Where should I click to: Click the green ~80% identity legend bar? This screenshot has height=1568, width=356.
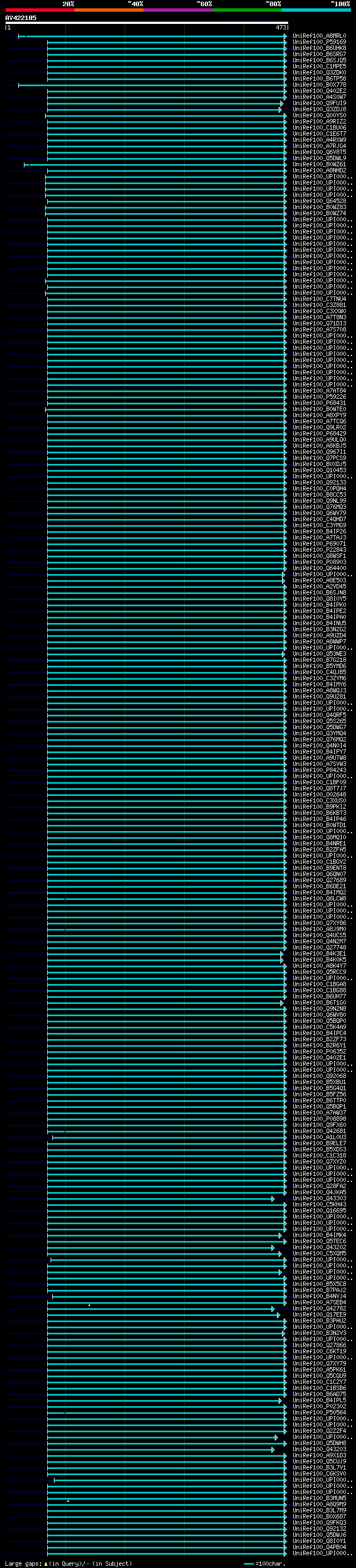pos(246,10)
